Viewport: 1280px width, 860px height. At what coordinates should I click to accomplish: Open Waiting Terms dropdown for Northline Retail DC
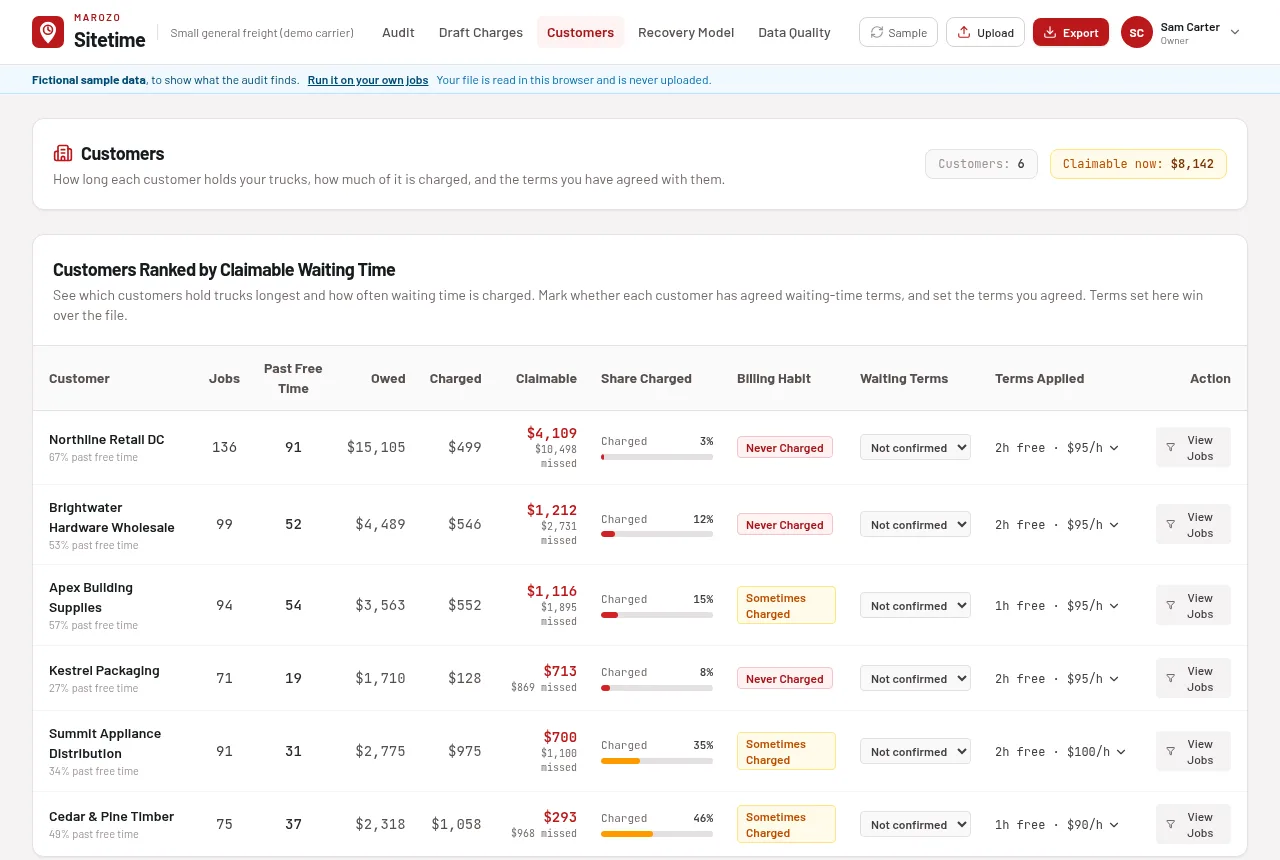(915, 448)
